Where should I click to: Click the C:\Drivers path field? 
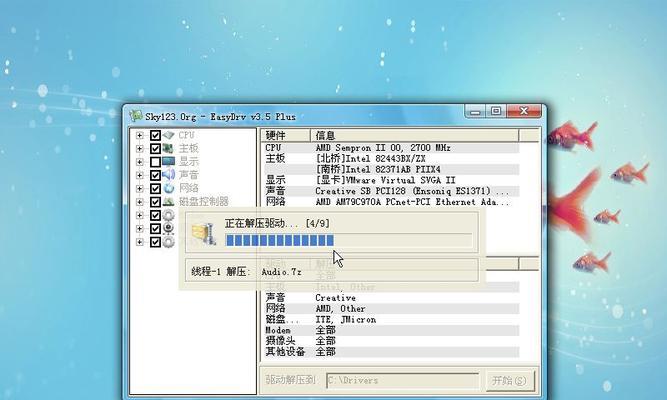click(x=402, y=380)
